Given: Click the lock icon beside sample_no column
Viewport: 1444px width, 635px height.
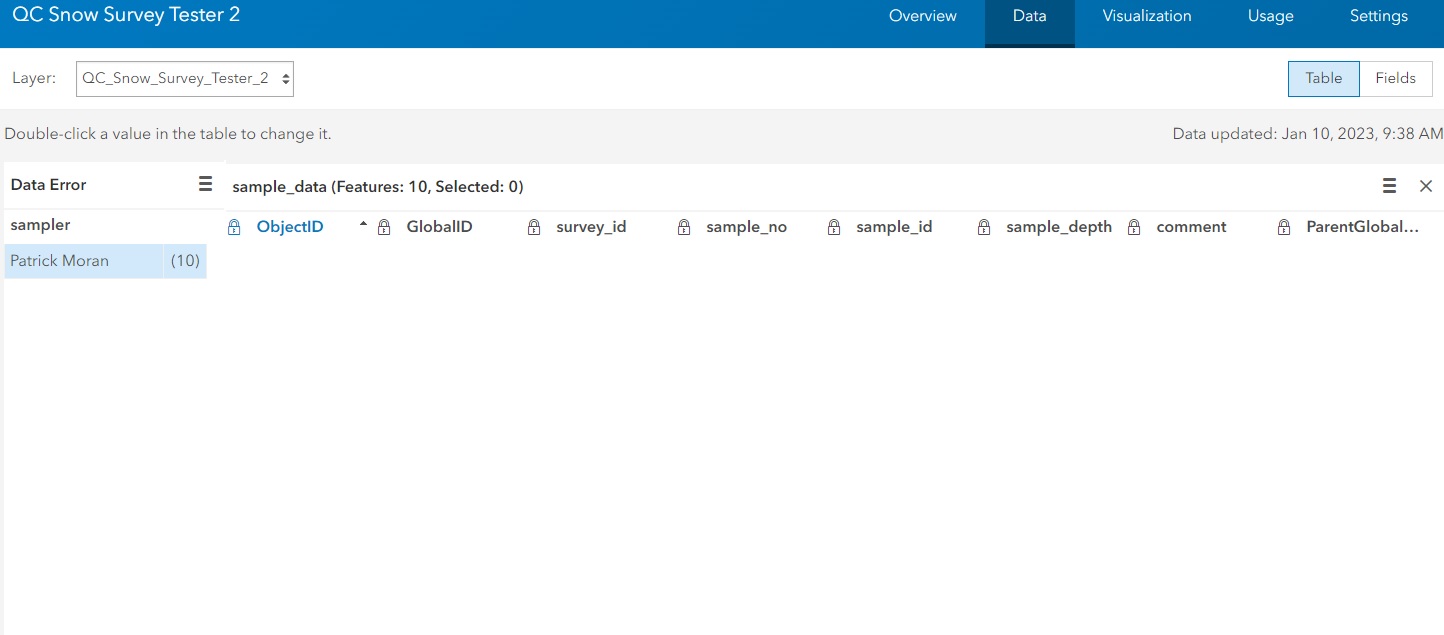Looking at the screenshot, I should pyautogui.click(x=684, y=226).
